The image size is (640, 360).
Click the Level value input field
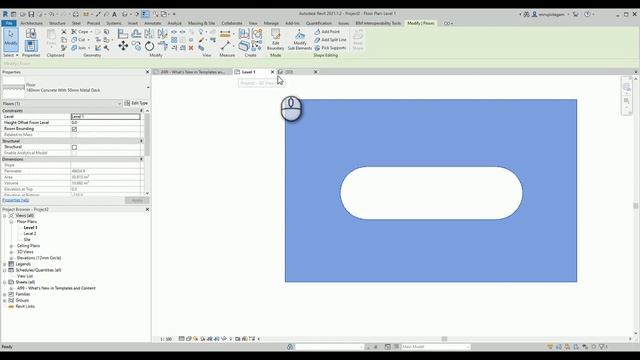point(105,117)
